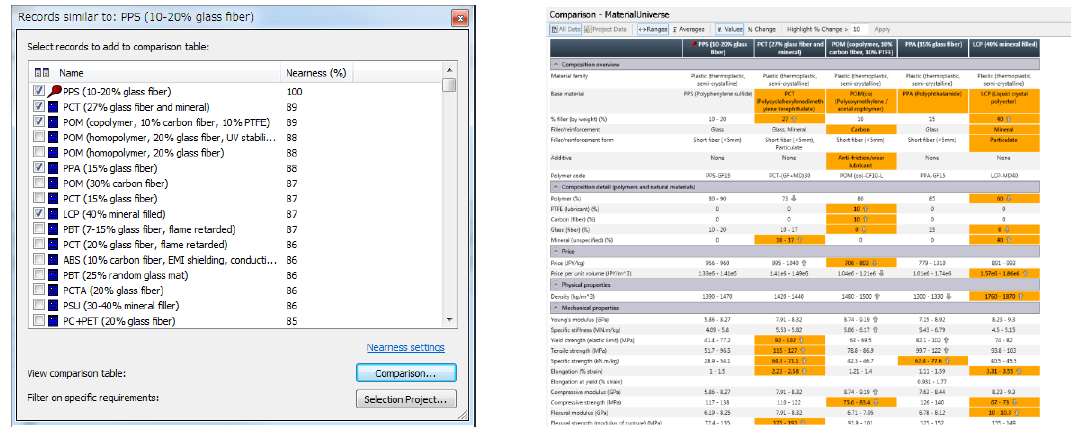
Task: Click the record icon for ABS (10% carbon fiber, EMI shielding)
Action: [54, 260]
